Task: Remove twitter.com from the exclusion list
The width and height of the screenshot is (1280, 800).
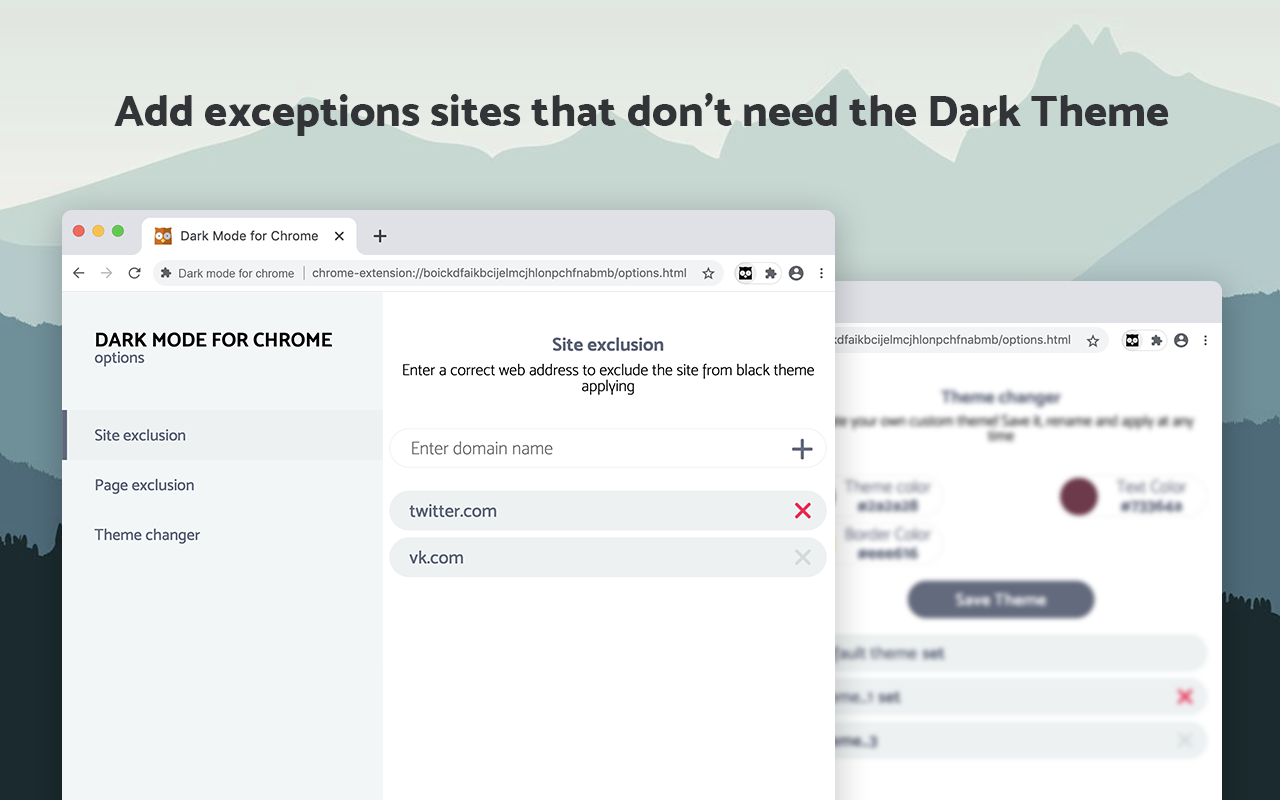Action: click(x=802, y=510)
